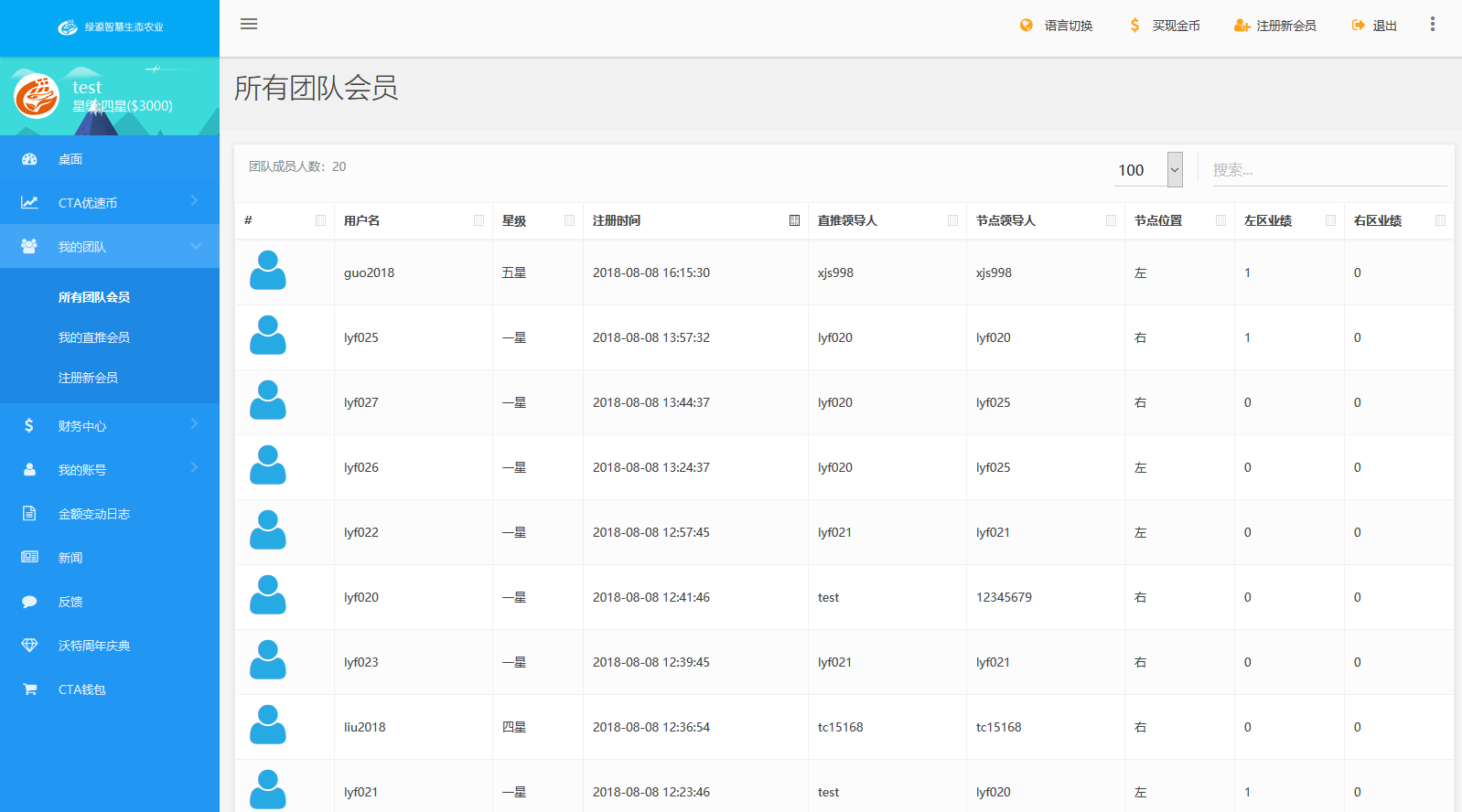Screen dimensions: 1462x812
Task: Click the logout arrow icon beside 退出
Action: pos(1358,26)
